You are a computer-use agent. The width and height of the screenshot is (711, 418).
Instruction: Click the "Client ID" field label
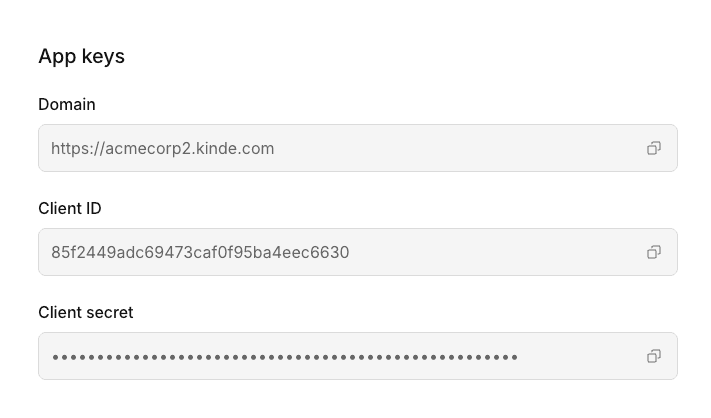(x=70, y=208)
